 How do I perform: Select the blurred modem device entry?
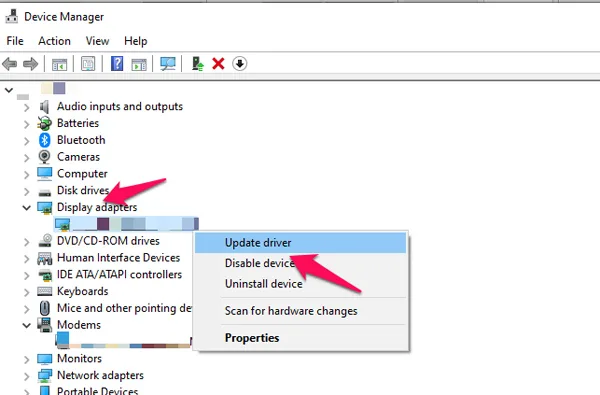tap(123, 341)
